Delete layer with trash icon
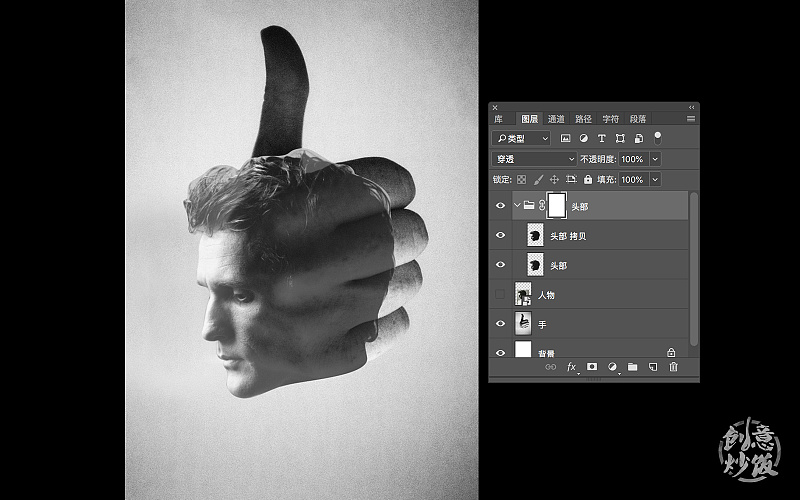The height and width of the screenshot is (500, 800). [673, 367]
